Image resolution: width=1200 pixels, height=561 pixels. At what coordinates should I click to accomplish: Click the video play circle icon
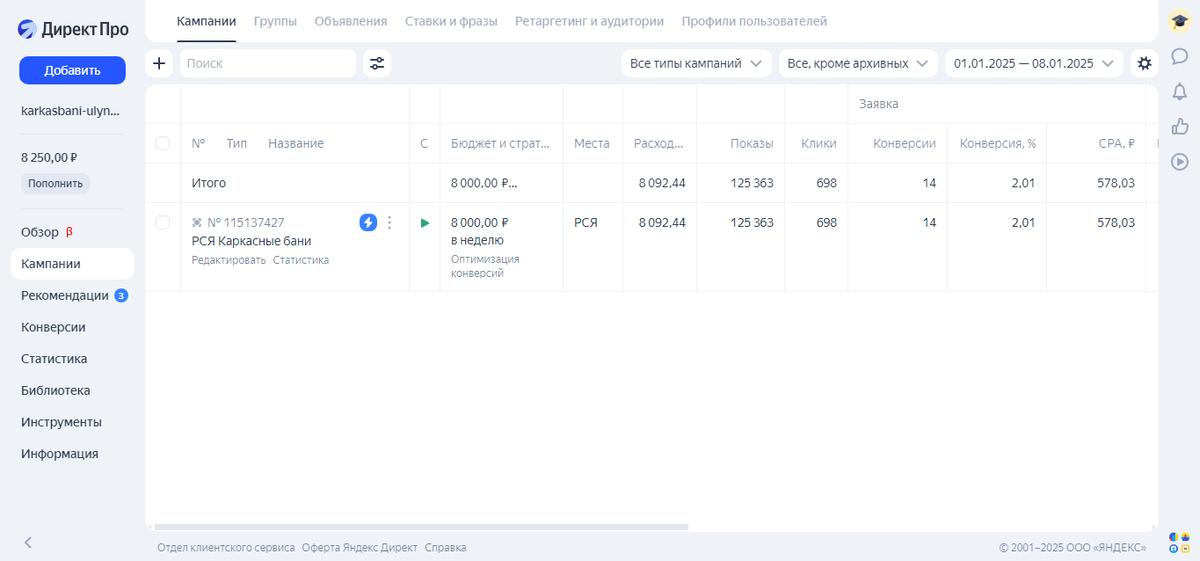click(x=1179, y=160)
